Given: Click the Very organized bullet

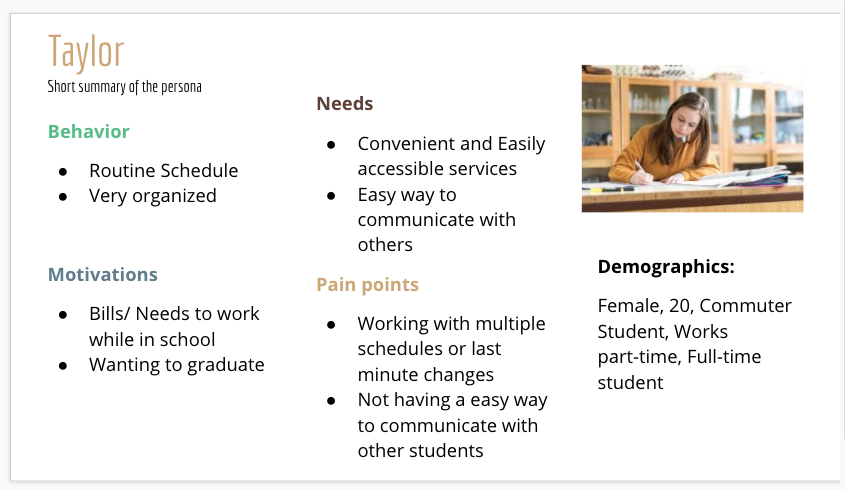Looking at the screenshot, I should 153,196.
